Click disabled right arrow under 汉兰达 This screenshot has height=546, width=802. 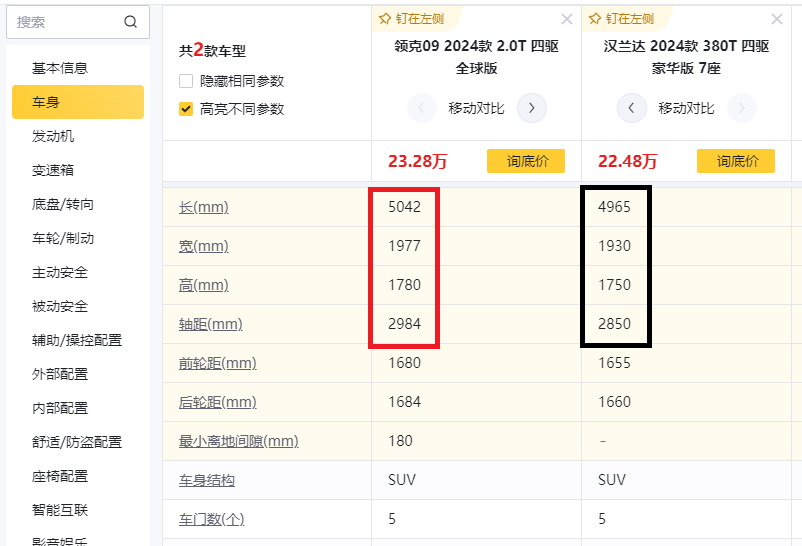742,108
